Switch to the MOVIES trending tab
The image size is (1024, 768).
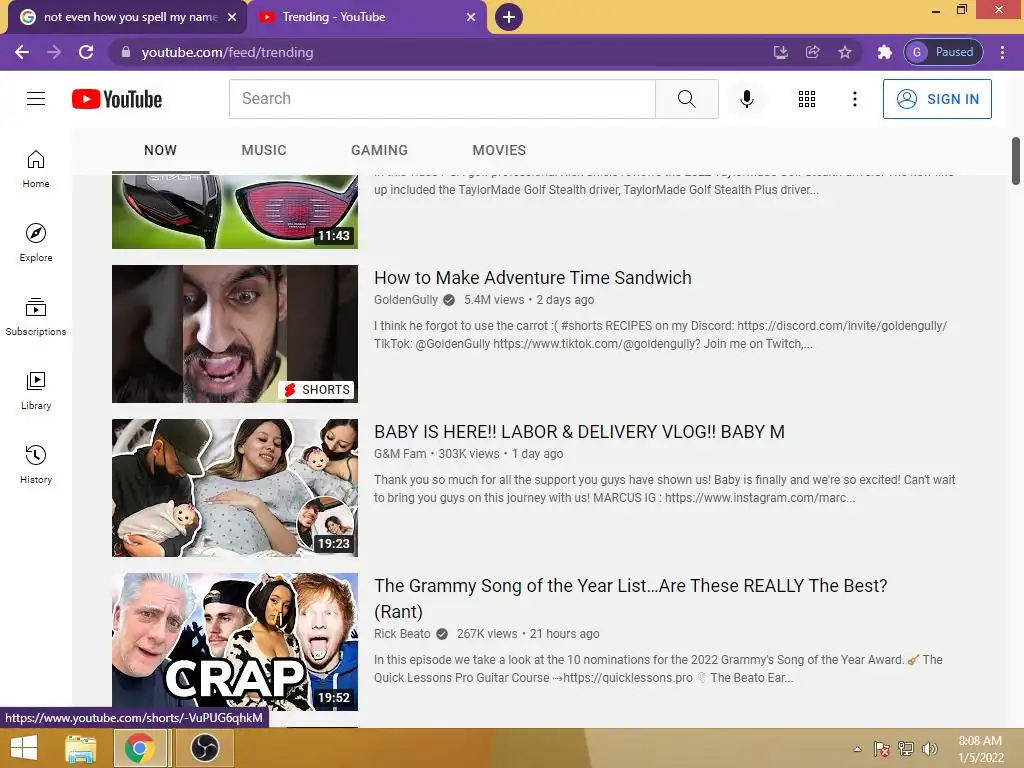coord(499,150)
